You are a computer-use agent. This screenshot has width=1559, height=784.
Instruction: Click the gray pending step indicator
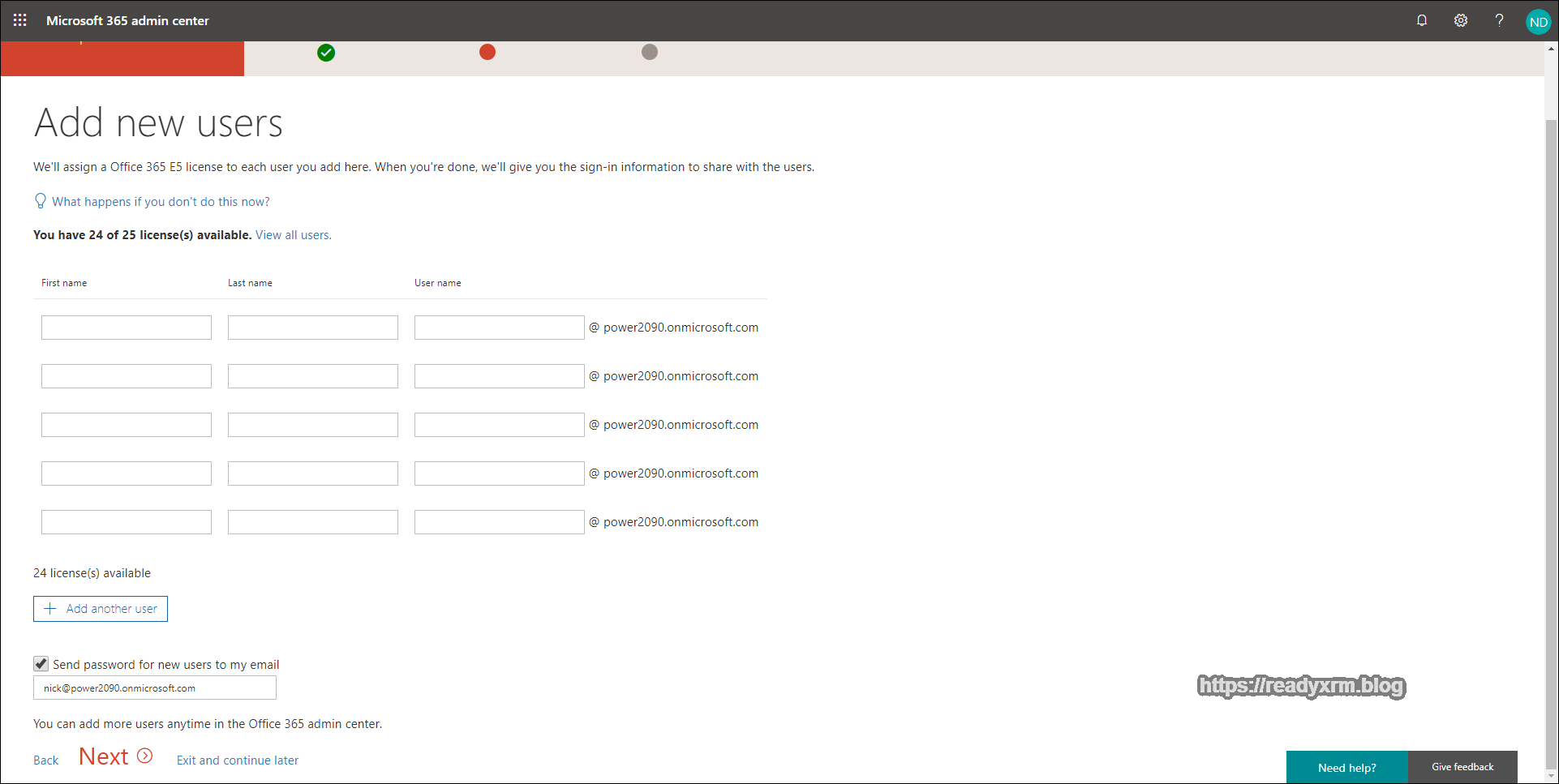coord(650,52)
